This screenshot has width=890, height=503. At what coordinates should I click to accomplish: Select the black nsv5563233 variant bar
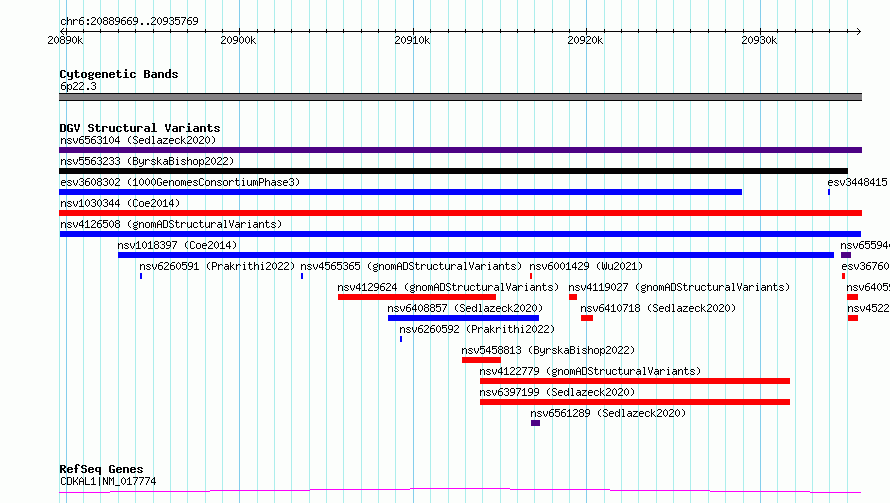click(454, 171)
